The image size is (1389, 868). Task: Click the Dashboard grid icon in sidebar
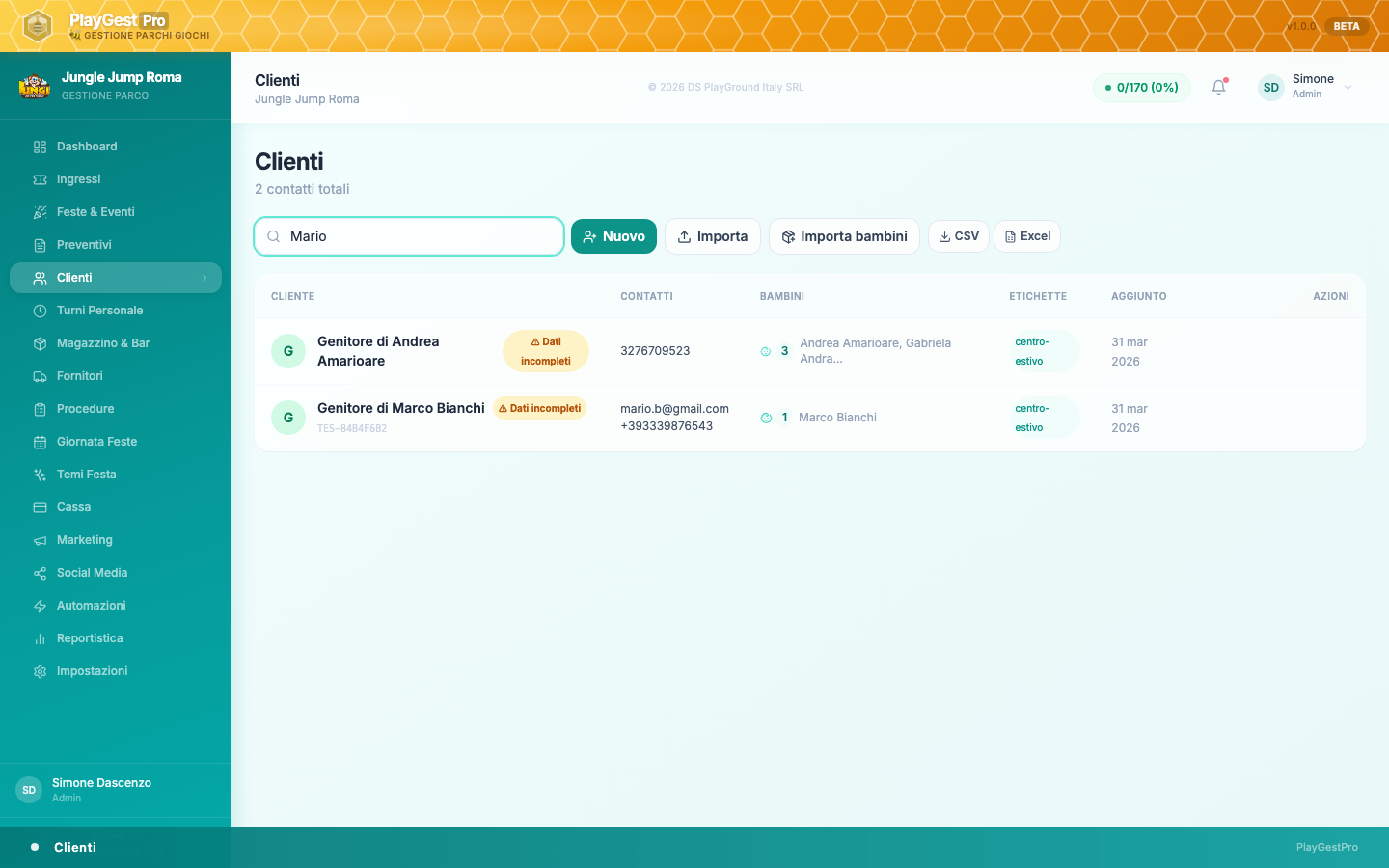40,147
